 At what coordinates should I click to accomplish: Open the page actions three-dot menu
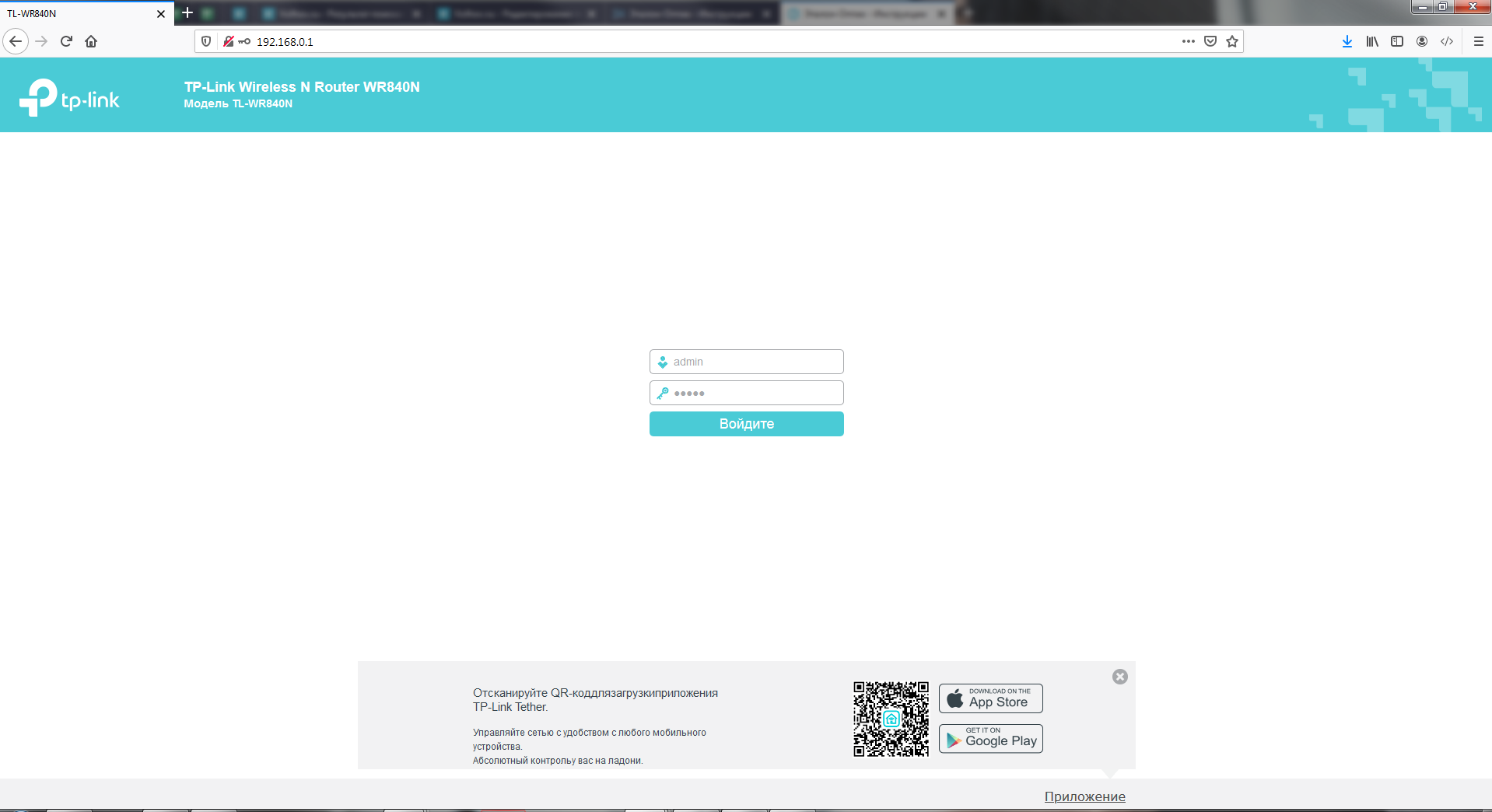point(1188,41)
